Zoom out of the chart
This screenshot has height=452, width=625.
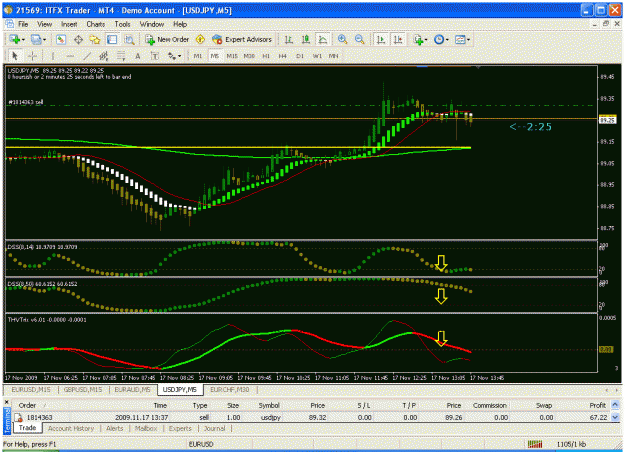pyautogui.click(x=359, y=39)
